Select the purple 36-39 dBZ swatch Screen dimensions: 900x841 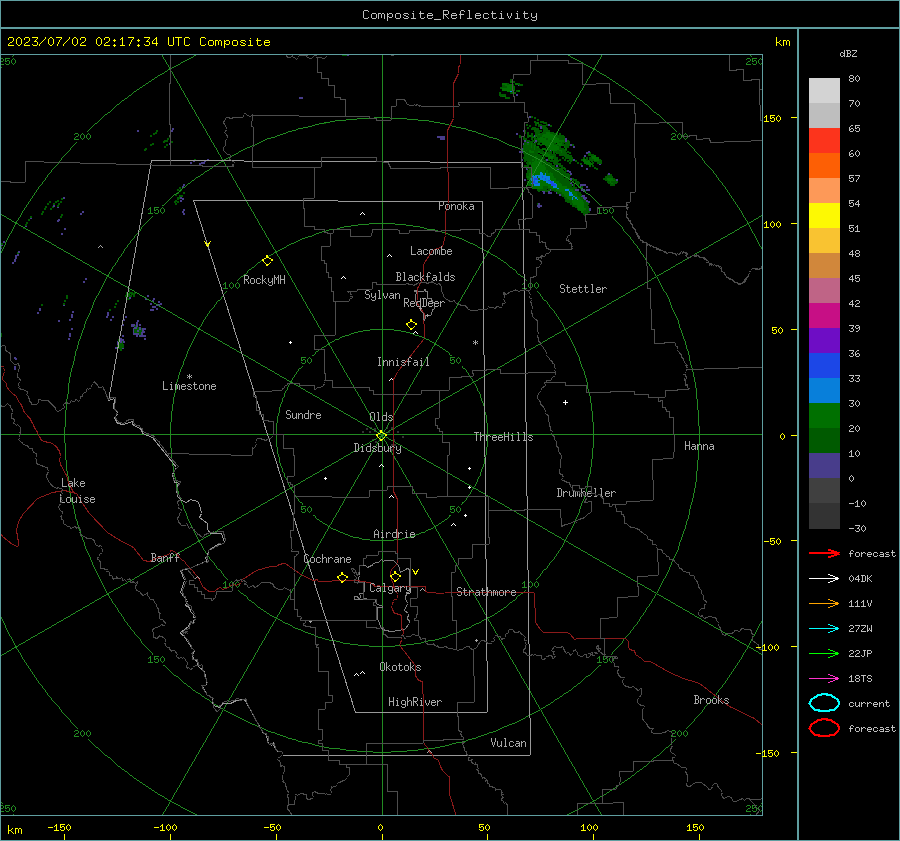[x=824, y=341]
